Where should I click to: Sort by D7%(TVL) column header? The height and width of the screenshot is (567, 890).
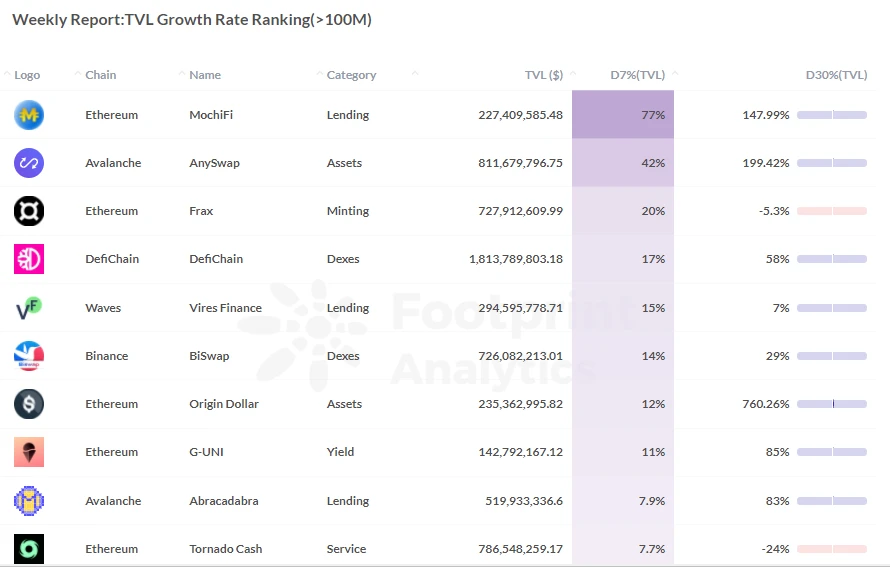click(637, 75)
